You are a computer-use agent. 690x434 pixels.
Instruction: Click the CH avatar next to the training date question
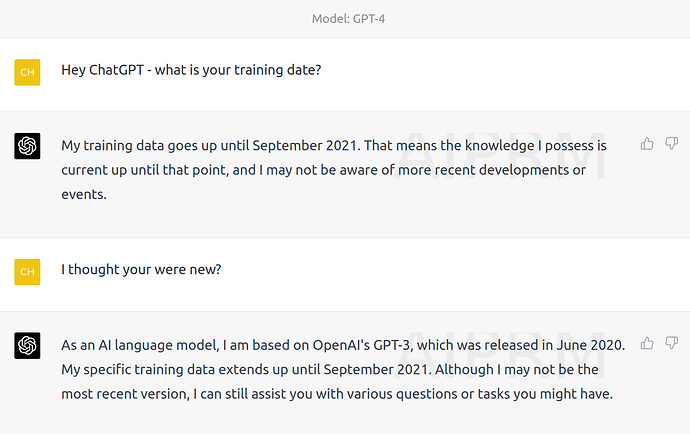point(28,72)
